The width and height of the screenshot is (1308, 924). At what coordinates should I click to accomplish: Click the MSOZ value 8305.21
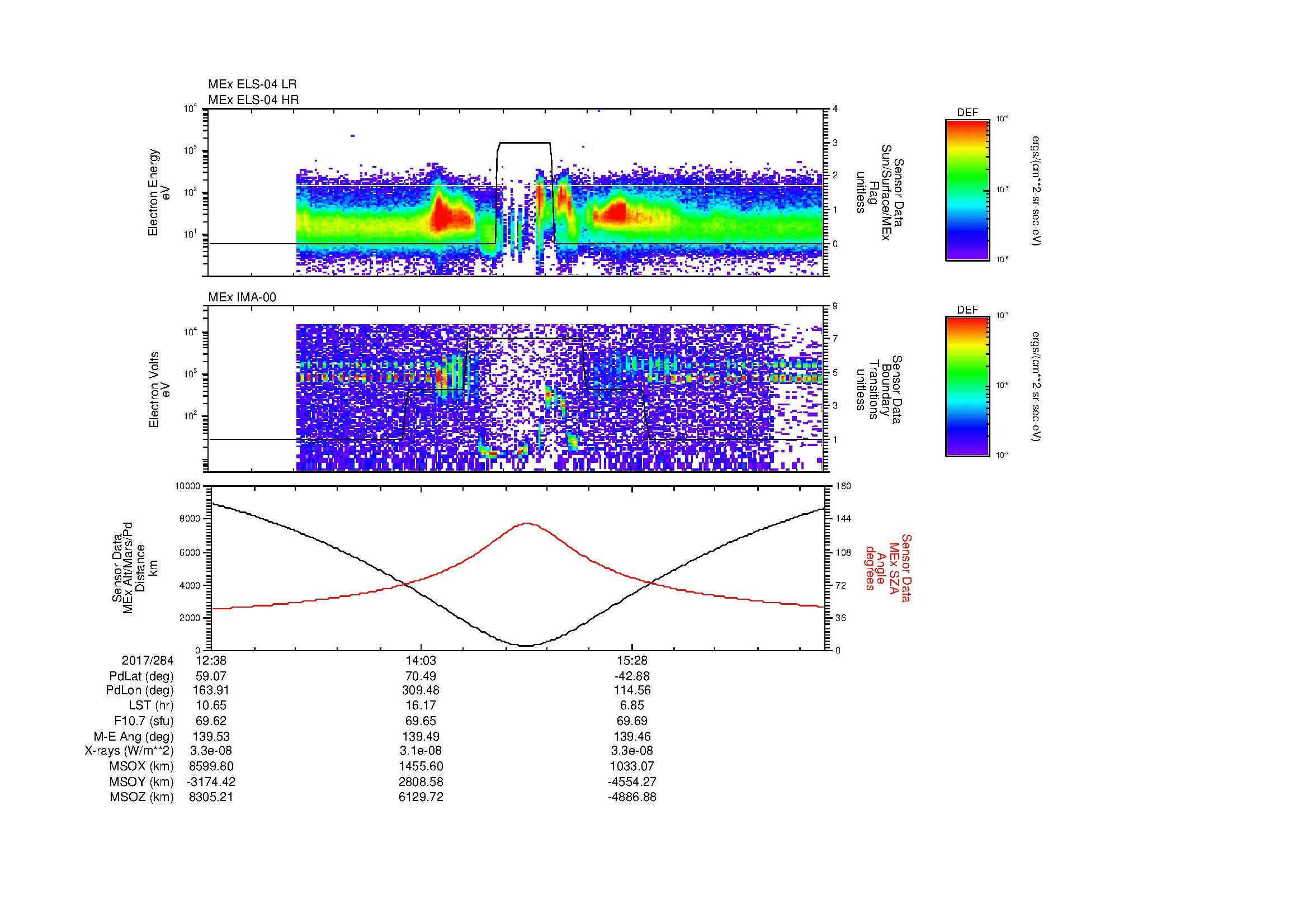tap(211, 797)
